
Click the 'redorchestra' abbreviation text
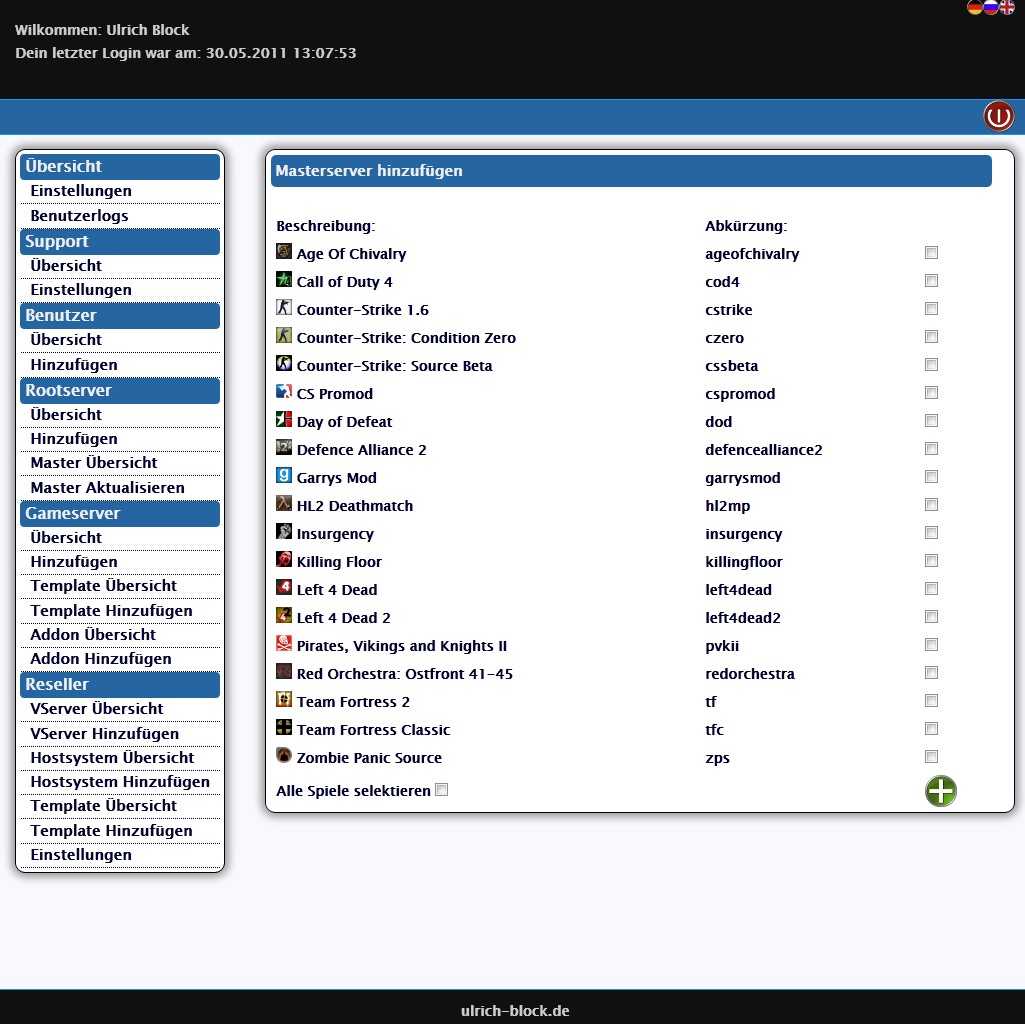point(750,674)
